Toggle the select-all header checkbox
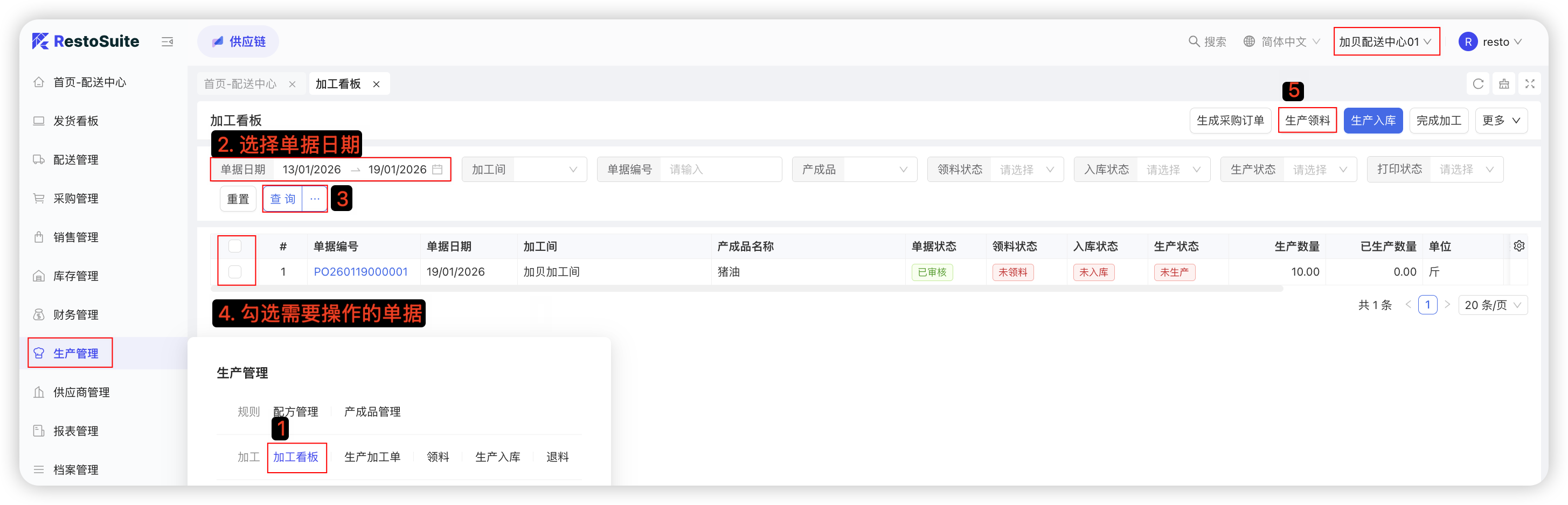Image resolution: width=1568 pixels, height=505 pixels. coord(235,247)
